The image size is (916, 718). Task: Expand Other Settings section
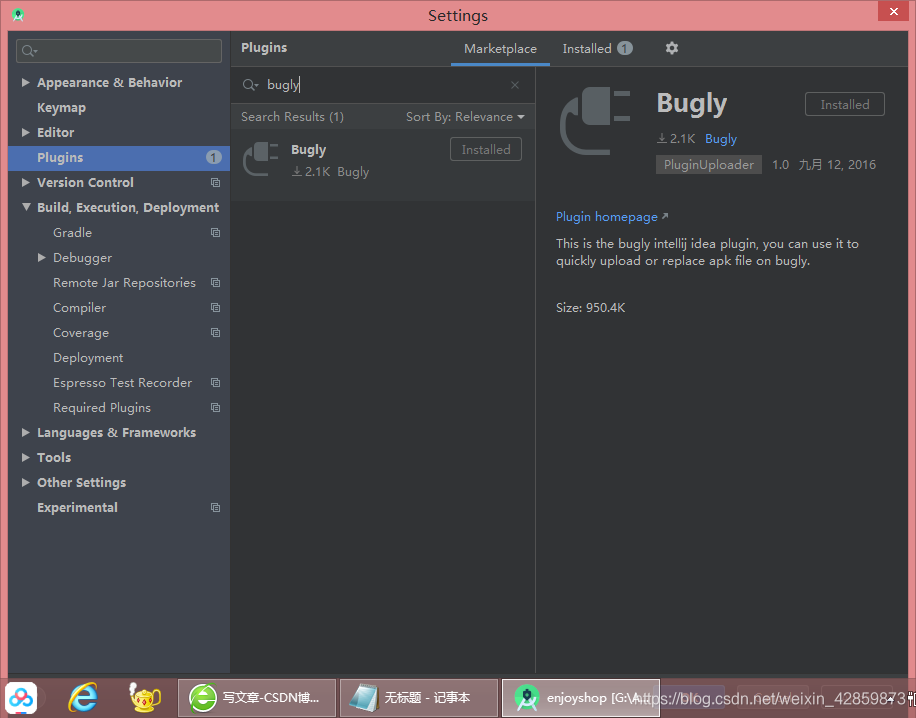point(26,483)
